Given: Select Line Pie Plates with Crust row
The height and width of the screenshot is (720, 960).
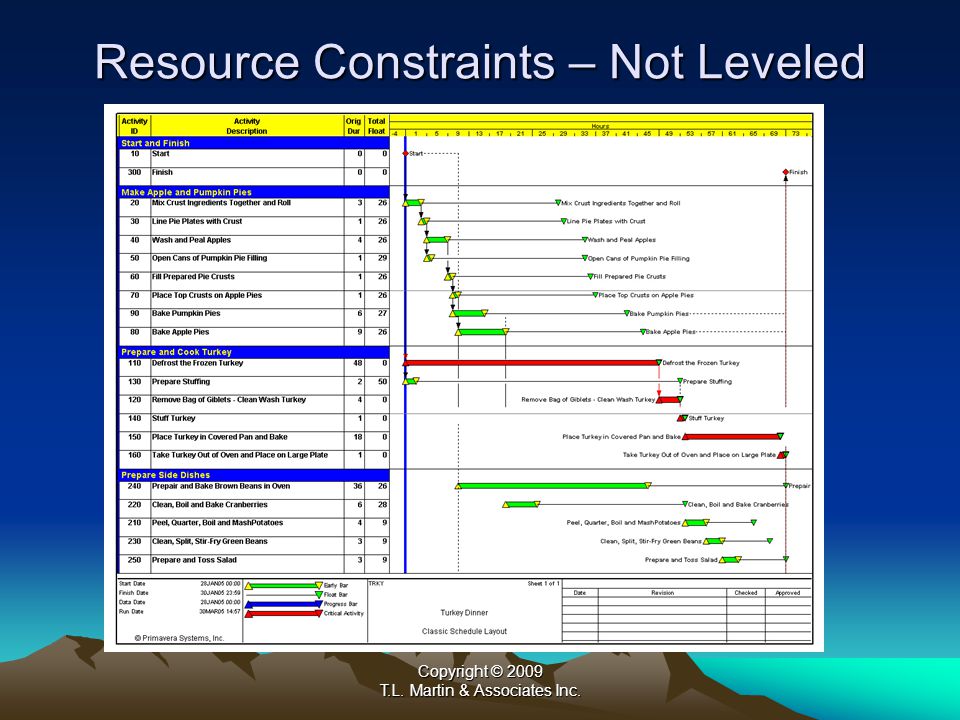Looking at the screenshot, I should click(x=253, y=225).
